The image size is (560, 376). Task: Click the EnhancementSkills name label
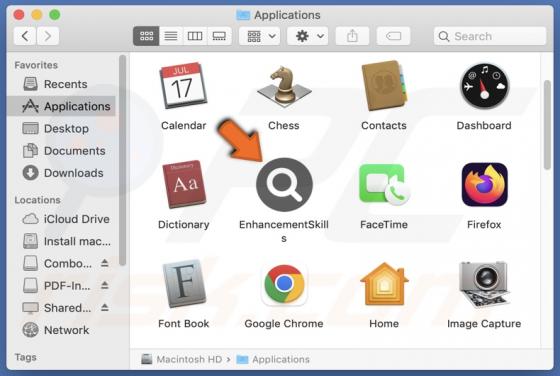(284, 231)
